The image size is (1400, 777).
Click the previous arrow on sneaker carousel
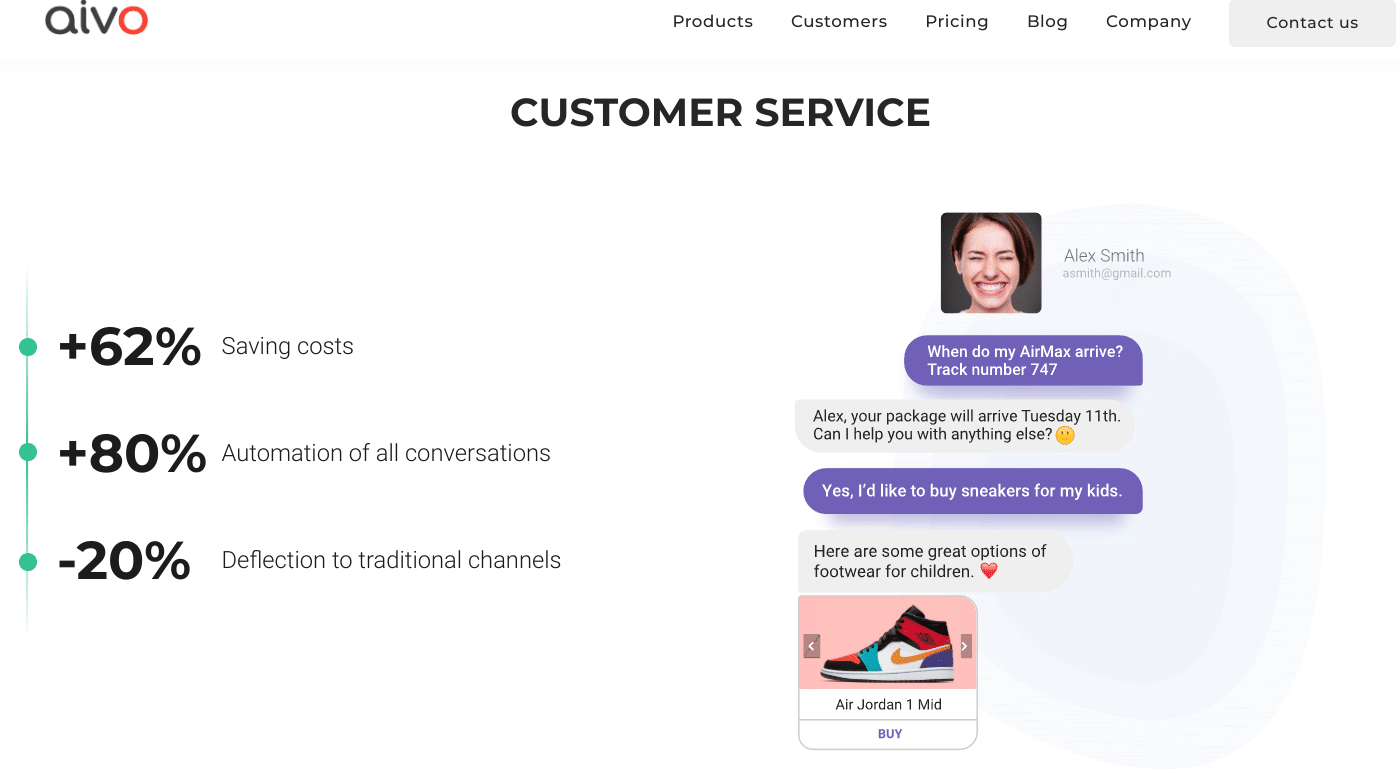pos(812,646)
